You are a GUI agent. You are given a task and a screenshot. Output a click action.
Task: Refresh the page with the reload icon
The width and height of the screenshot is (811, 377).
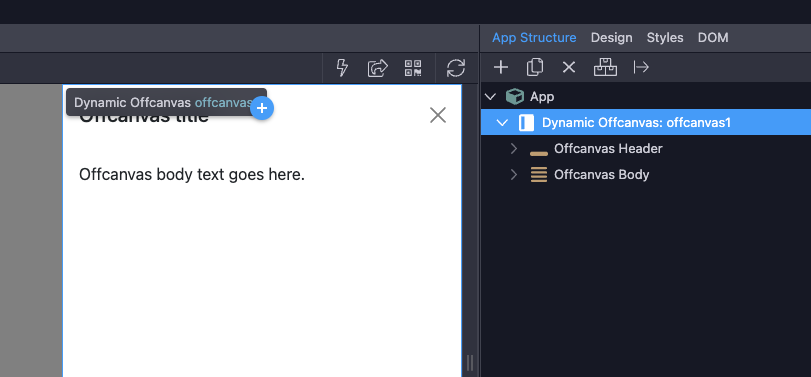[x=456, y=68]
